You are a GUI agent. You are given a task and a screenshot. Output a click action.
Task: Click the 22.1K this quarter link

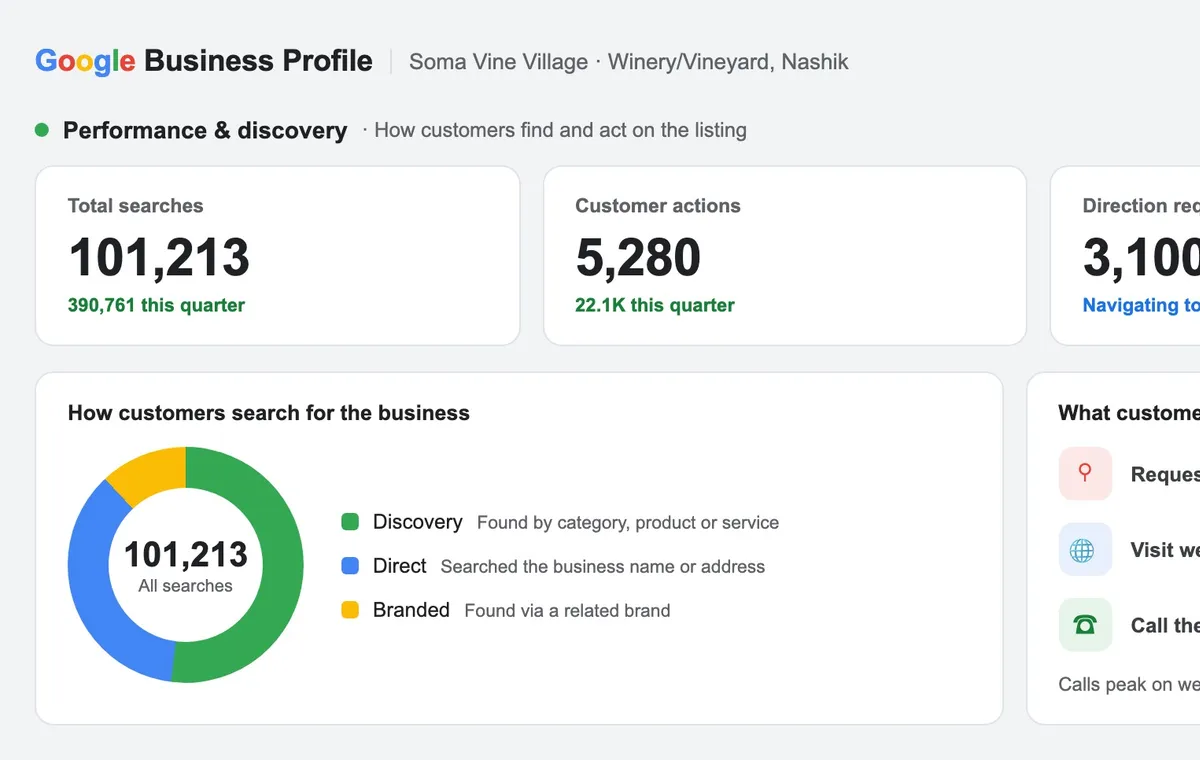[655, 305]
